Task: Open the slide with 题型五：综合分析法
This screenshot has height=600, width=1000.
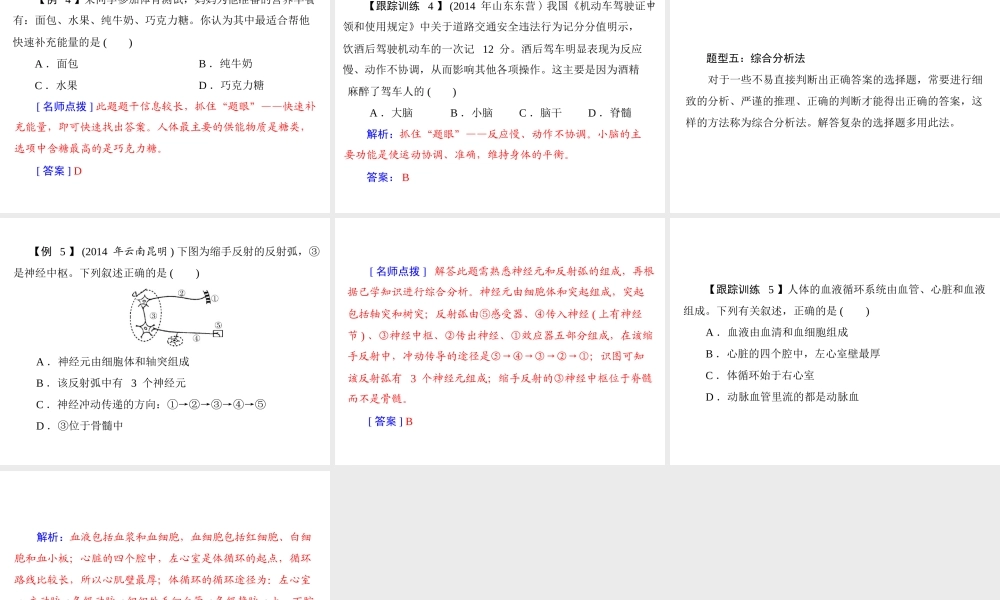Action: tap(835, 106)
